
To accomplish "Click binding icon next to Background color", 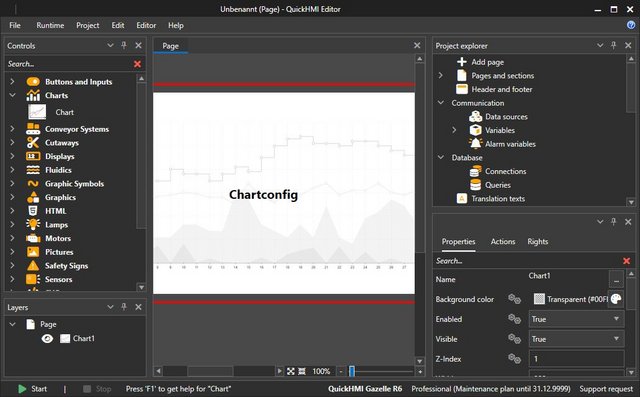I will click(514, 299).
